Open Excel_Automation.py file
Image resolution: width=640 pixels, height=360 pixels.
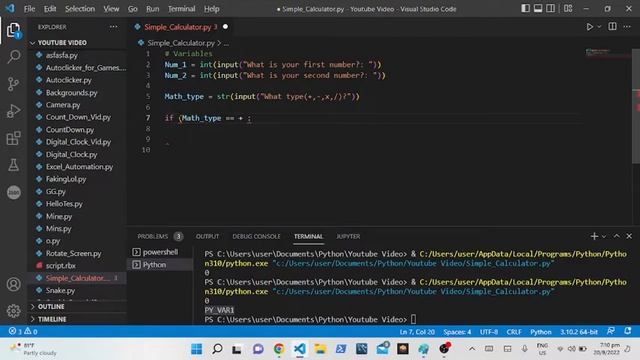coord(79,167)
